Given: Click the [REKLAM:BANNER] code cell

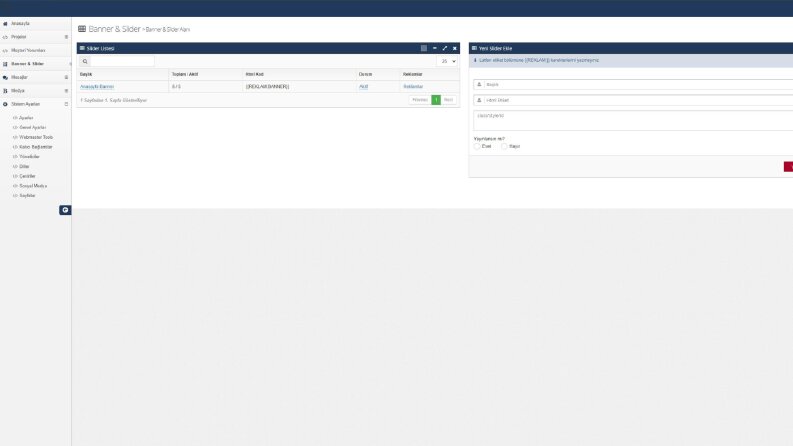Looking at the screenshot, I should click(x=268, y=87).
